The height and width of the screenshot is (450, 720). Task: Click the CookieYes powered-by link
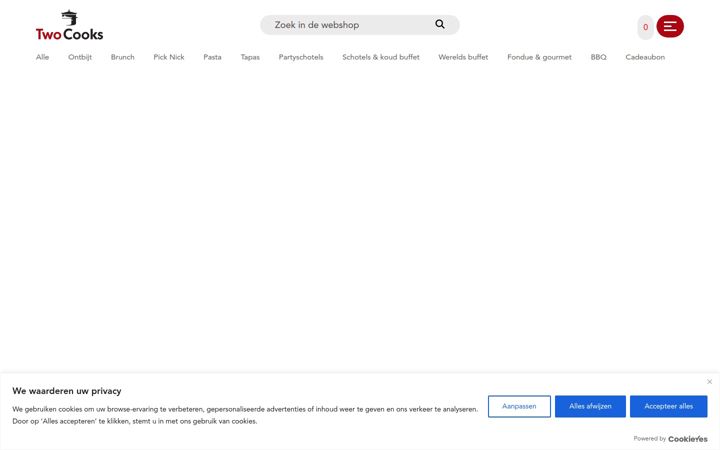click(687, 439)
